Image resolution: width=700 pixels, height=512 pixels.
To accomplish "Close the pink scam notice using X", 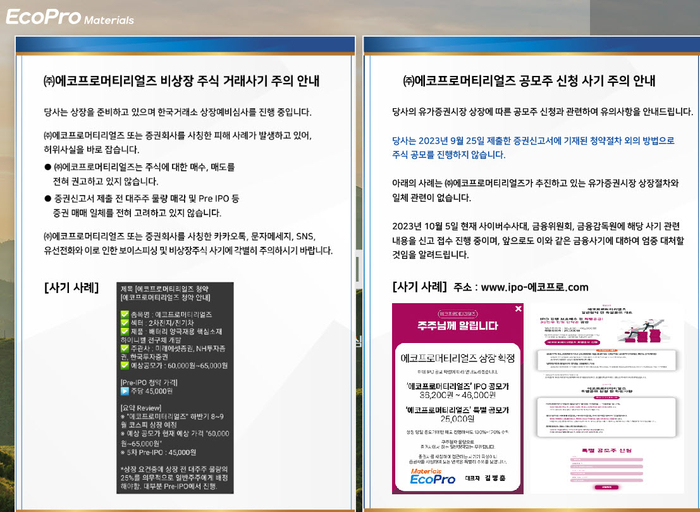I will coord(518,308).
